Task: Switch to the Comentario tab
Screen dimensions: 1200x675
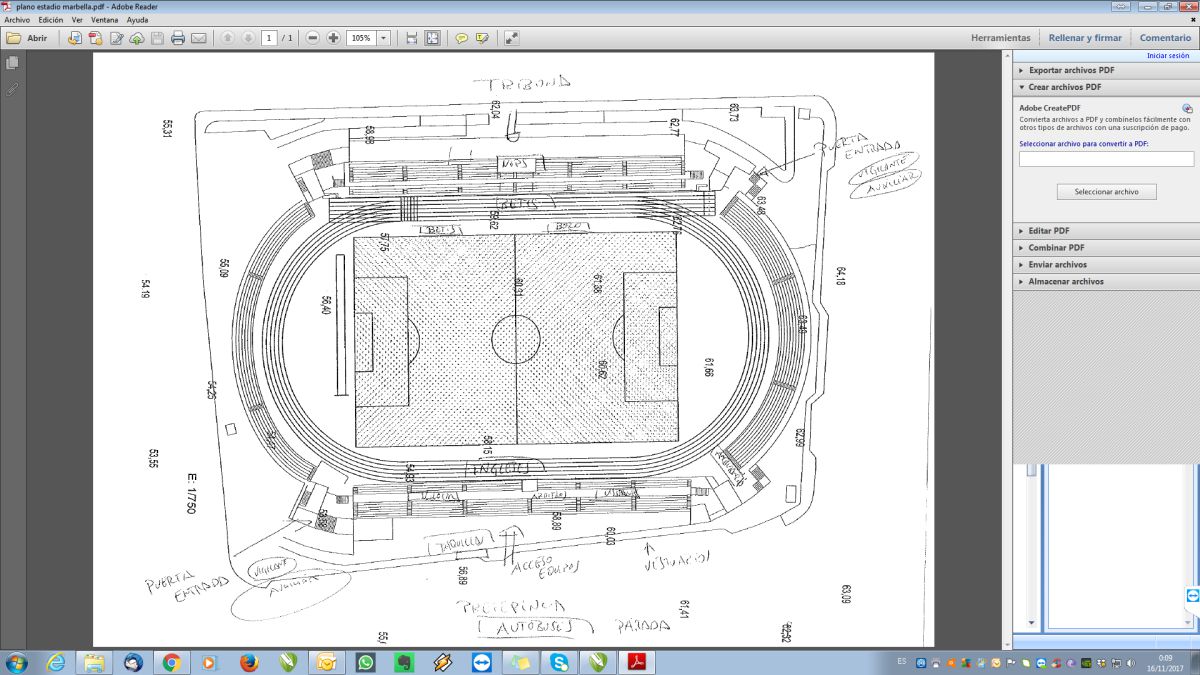Action: tap(1165, 38)
